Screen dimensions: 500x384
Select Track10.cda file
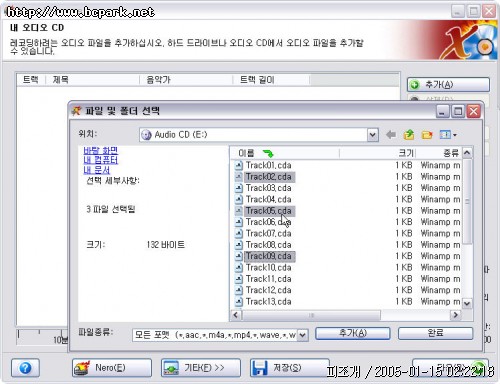click(x=269, y=267)
